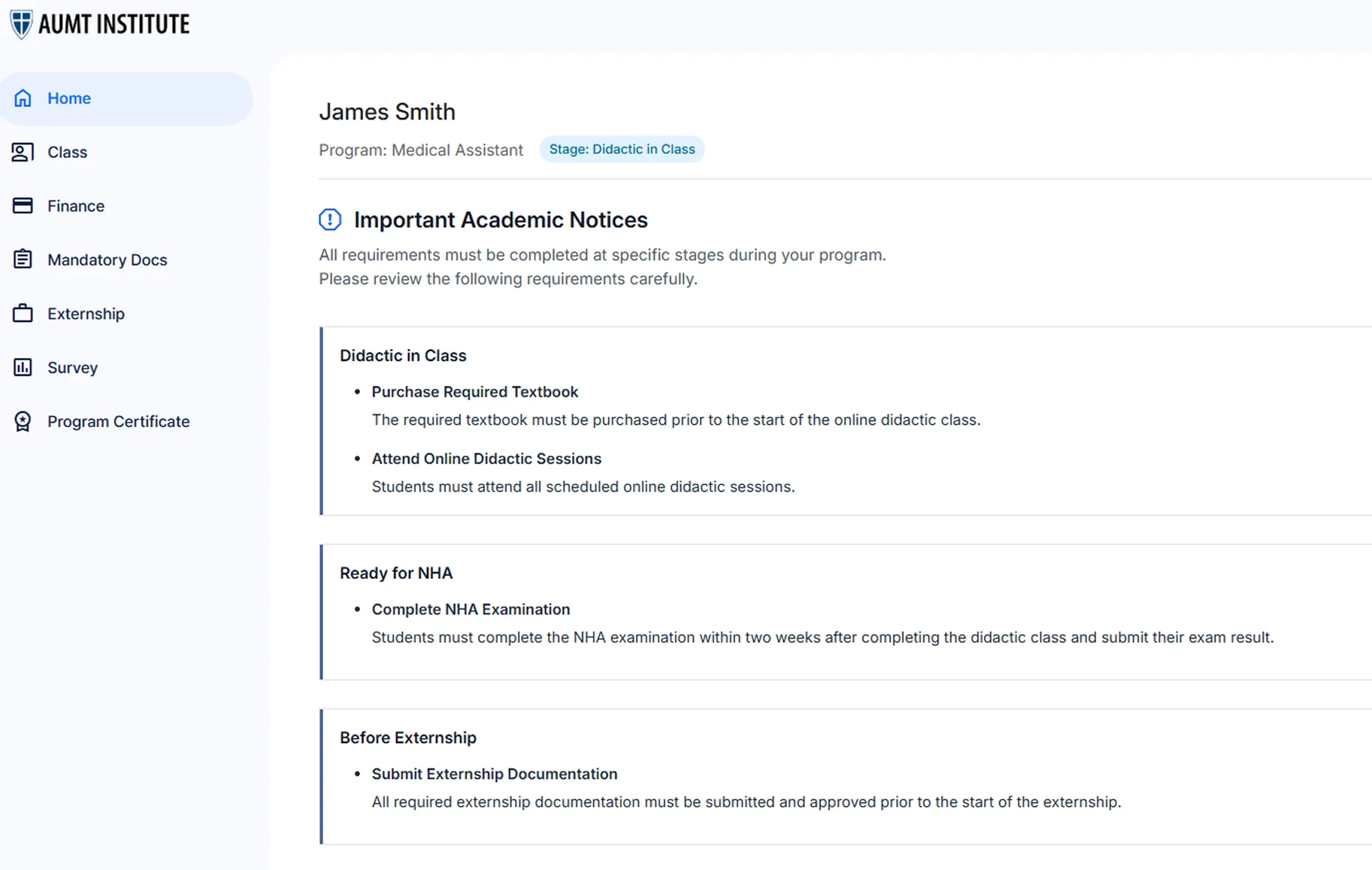The width and height of the screenshot is (1372, 870).
Task: Click the Stage: Didactic in Class badge
Action: point(622,150)
